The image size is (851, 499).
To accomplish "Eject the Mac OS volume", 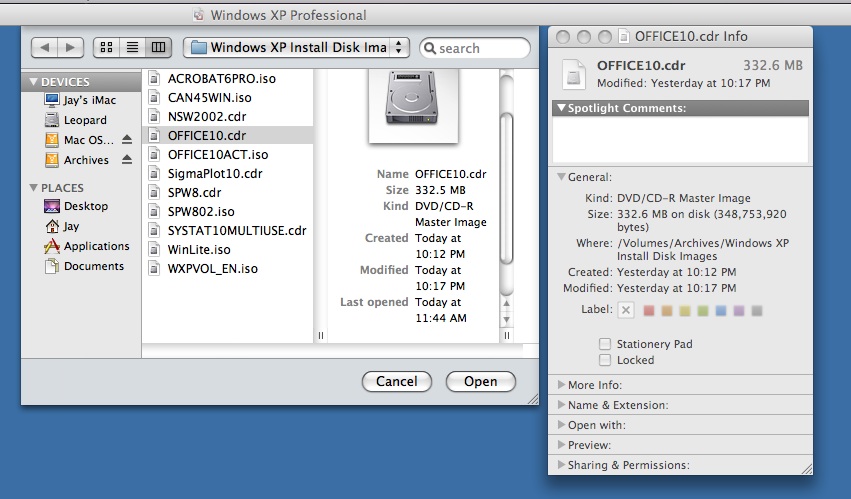I will 127,140.
